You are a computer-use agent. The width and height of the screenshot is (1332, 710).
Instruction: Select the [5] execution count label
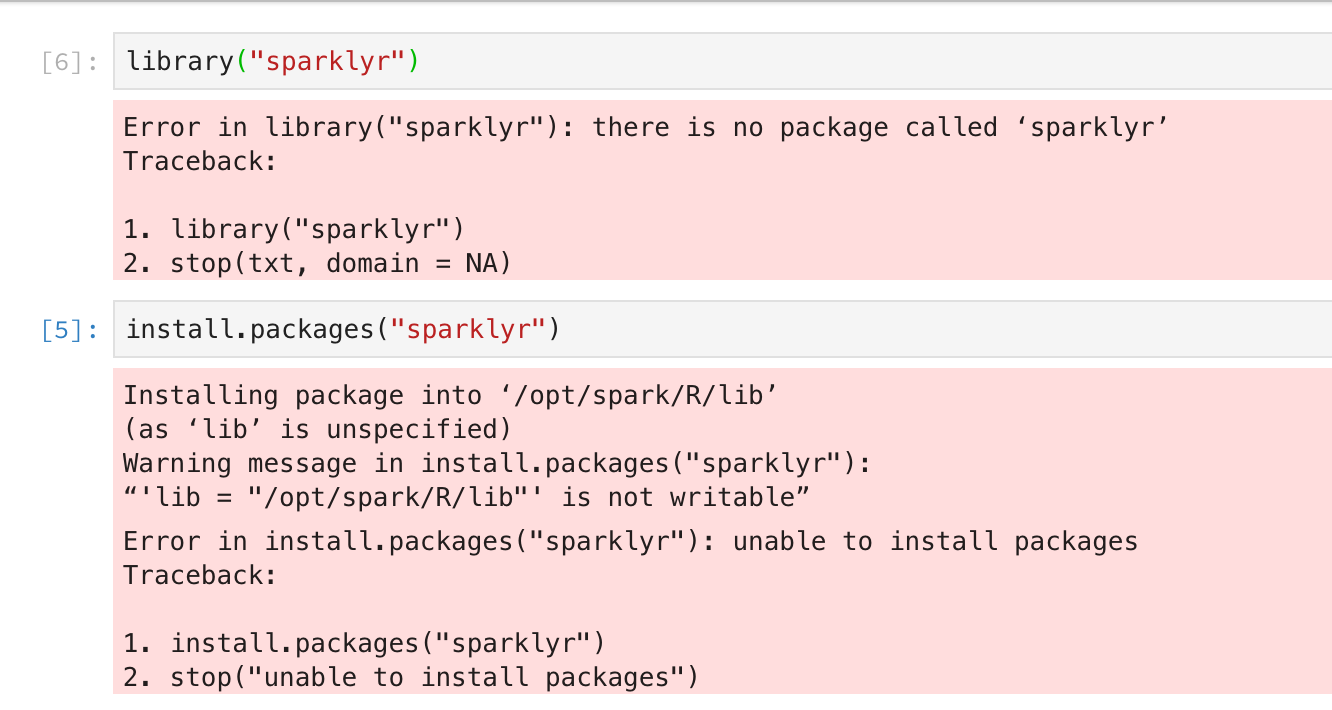click(x=60, y=328)
